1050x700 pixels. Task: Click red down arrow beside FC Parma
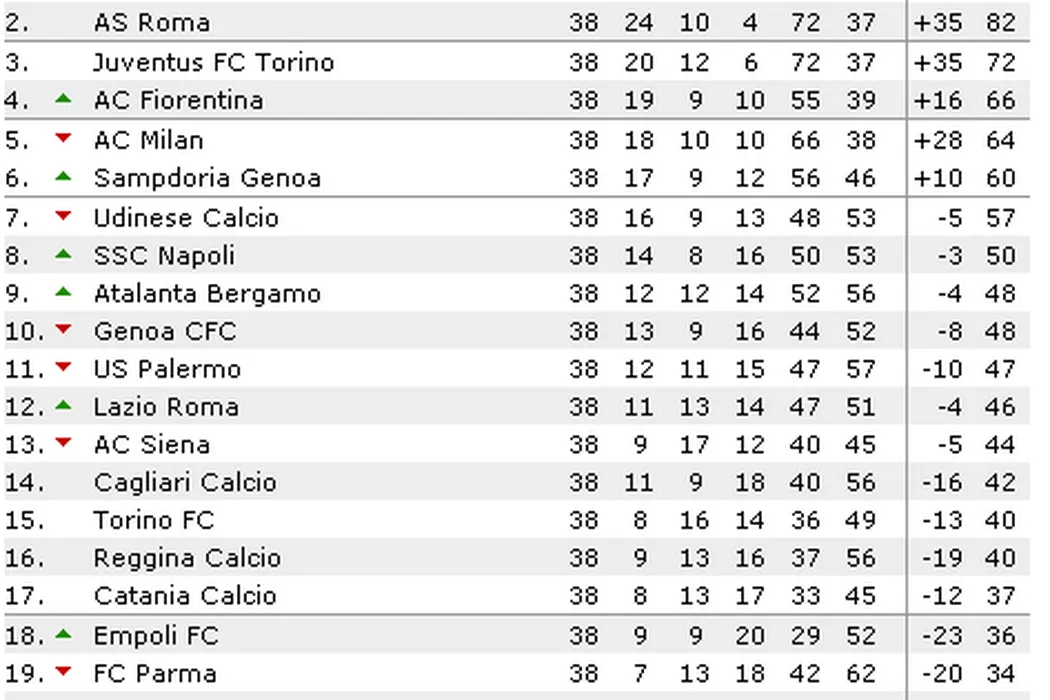point(64,671)
